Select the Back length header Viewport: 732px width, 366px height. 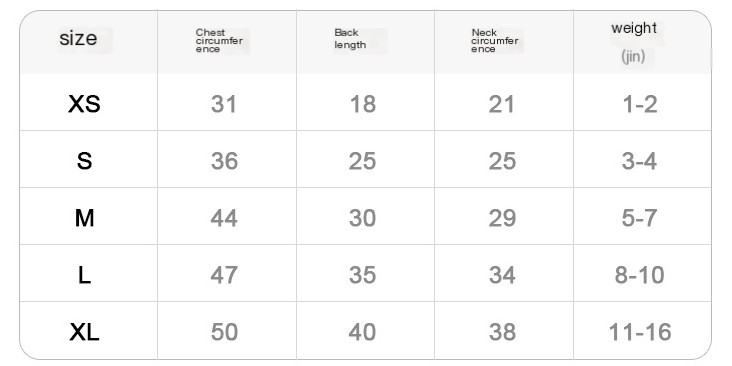[x=350, y=39]
